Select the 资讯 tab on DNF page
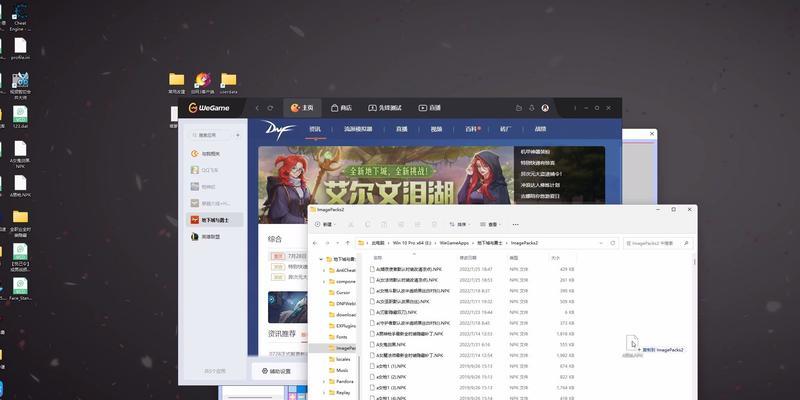This screenshot has width=800, height=400. [x=315, y=129]
